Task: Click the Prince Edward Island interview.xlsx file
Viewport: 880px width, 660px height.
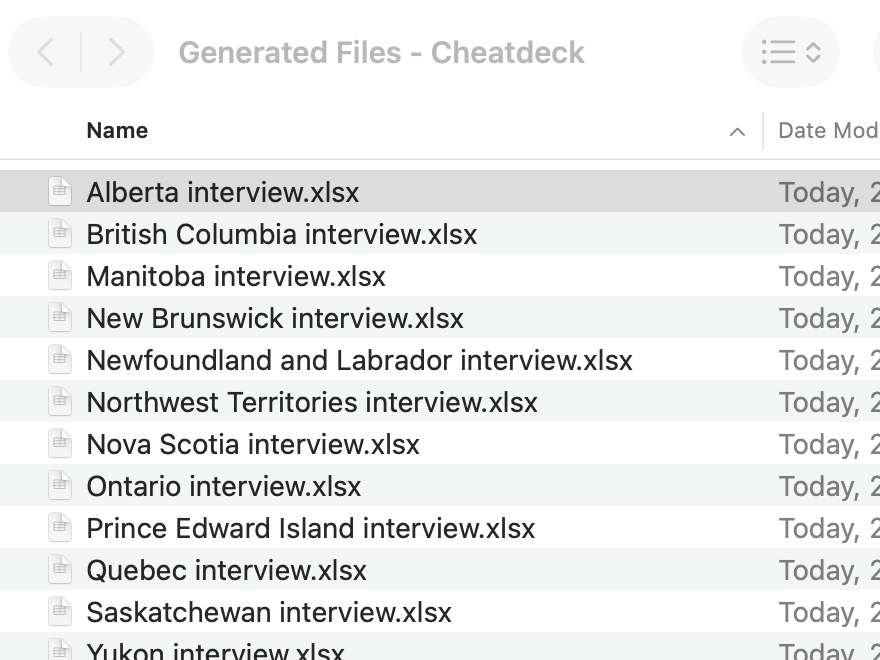Action: [x=311, y=528]
